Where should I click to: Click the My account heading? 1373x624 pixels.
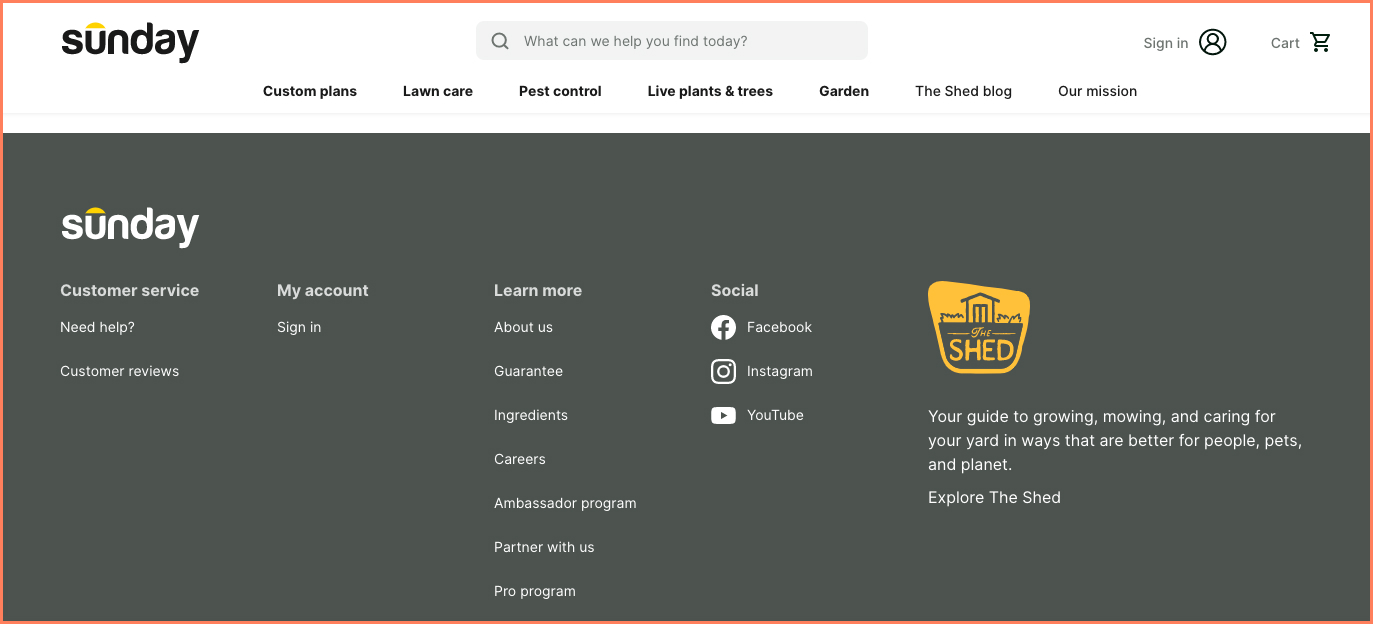[x=323, y=290]
